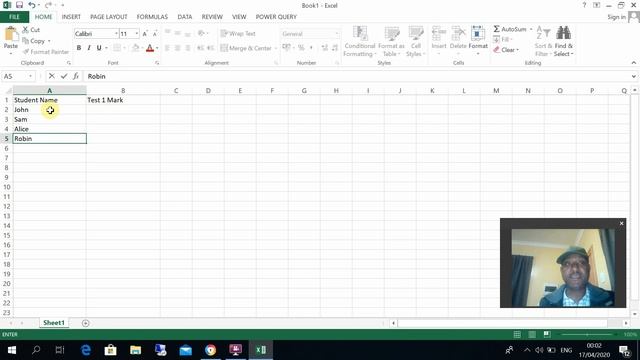Open the Mail app from the taskbar

[185, 350]
